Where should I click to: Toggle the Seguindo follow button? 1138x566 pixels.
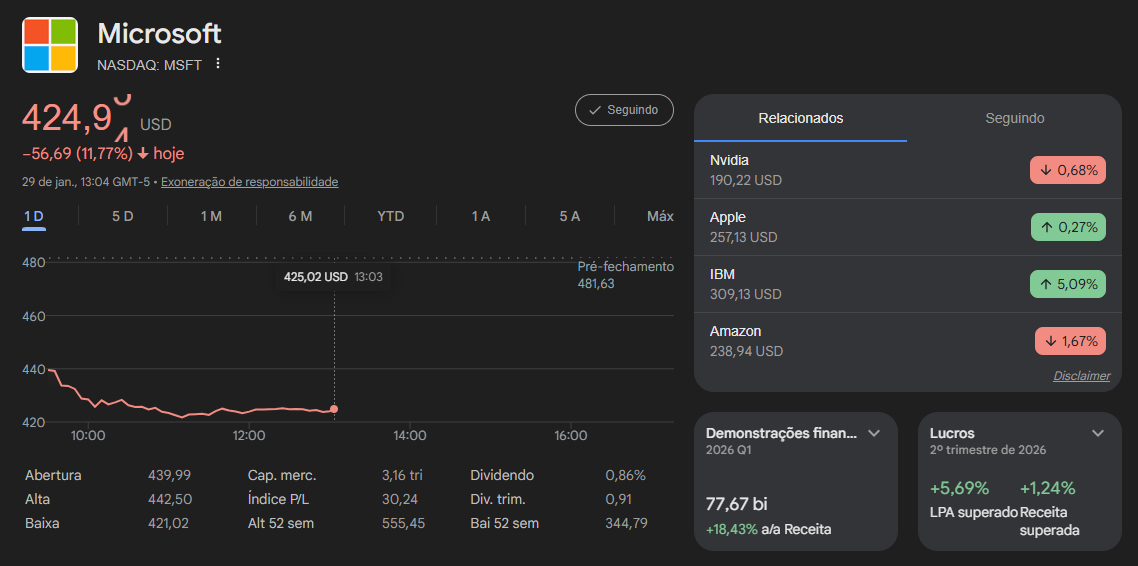624,110
